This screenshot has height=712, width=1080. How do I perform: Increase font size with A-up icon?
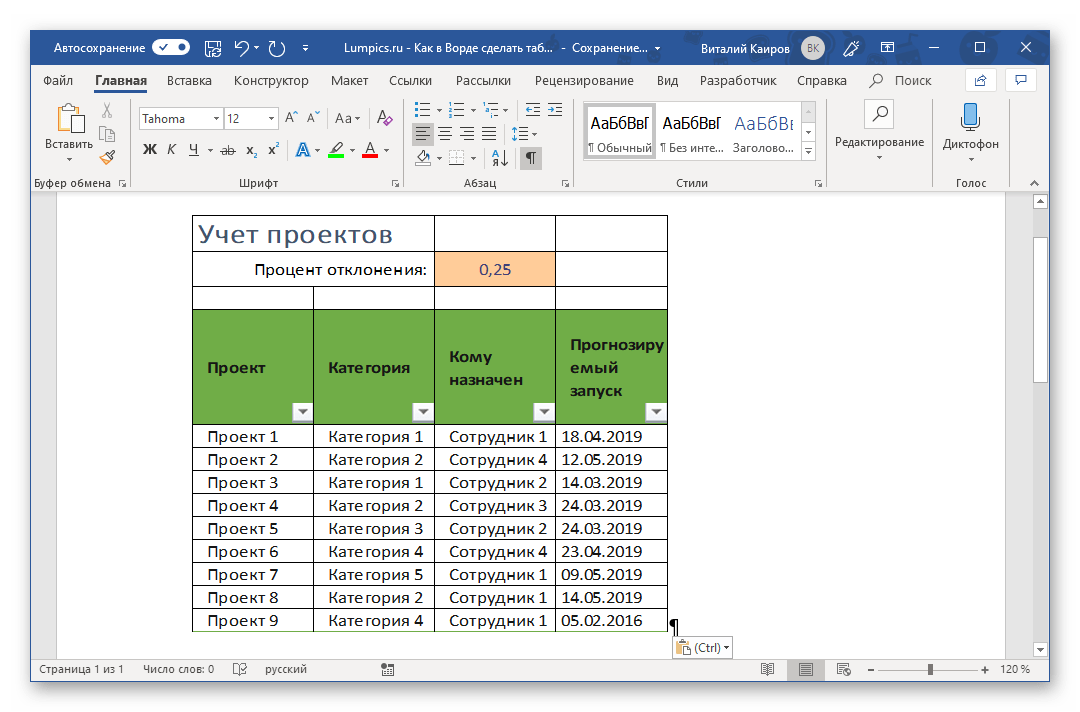[291, 118]
